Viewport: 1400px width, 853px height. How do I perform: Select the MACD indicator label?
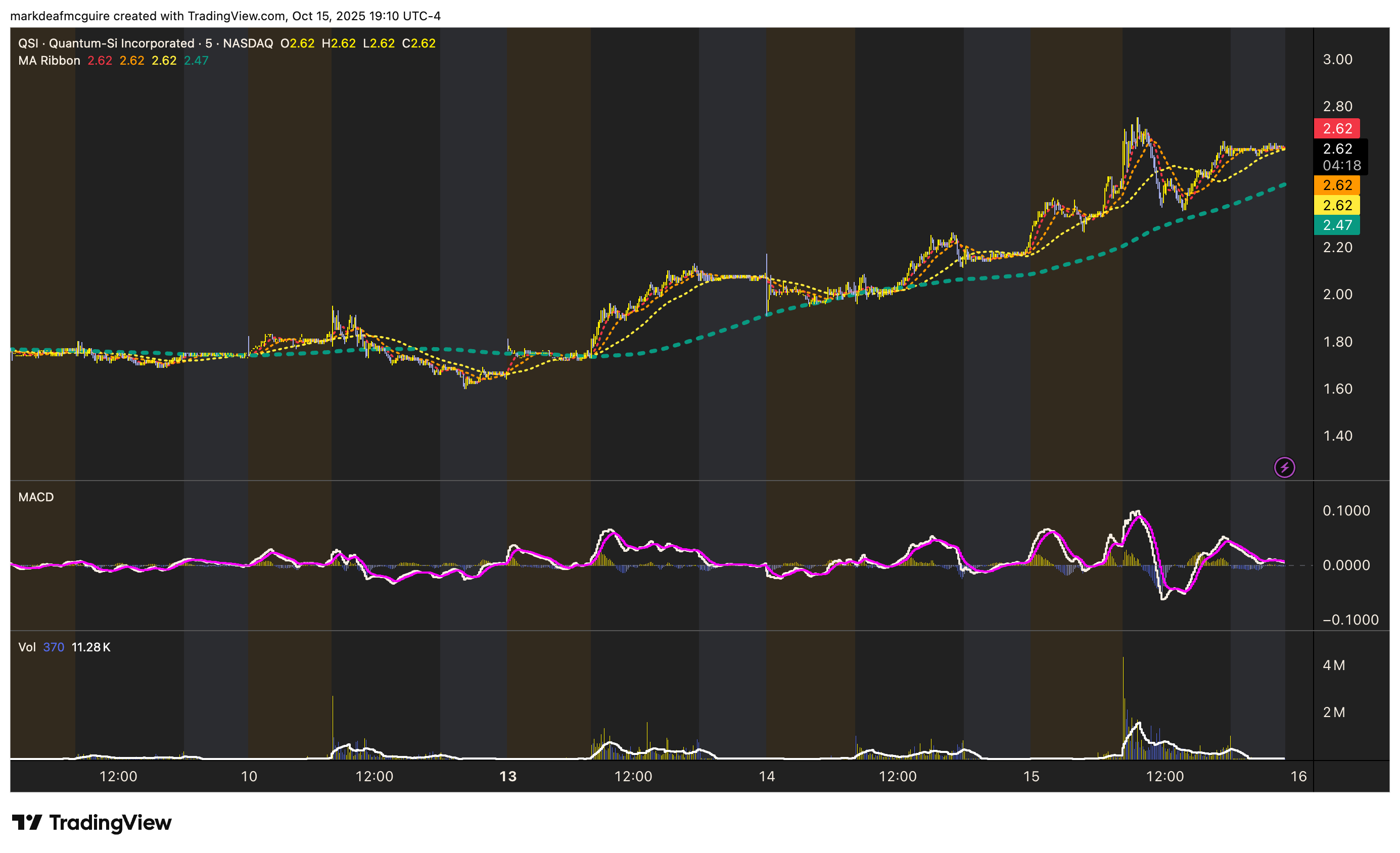36,497
